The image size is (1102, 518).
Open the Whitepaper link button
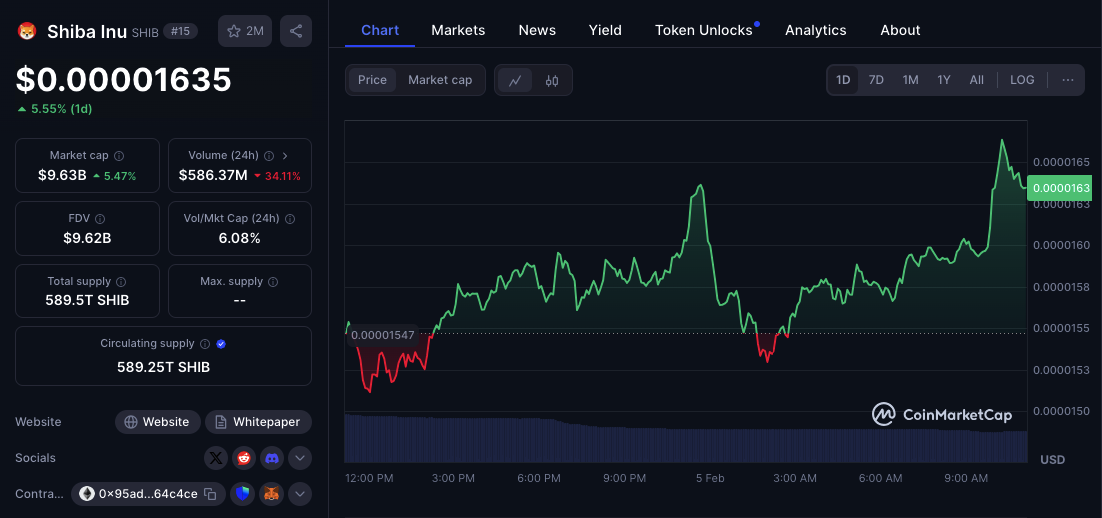coord(259,422)
